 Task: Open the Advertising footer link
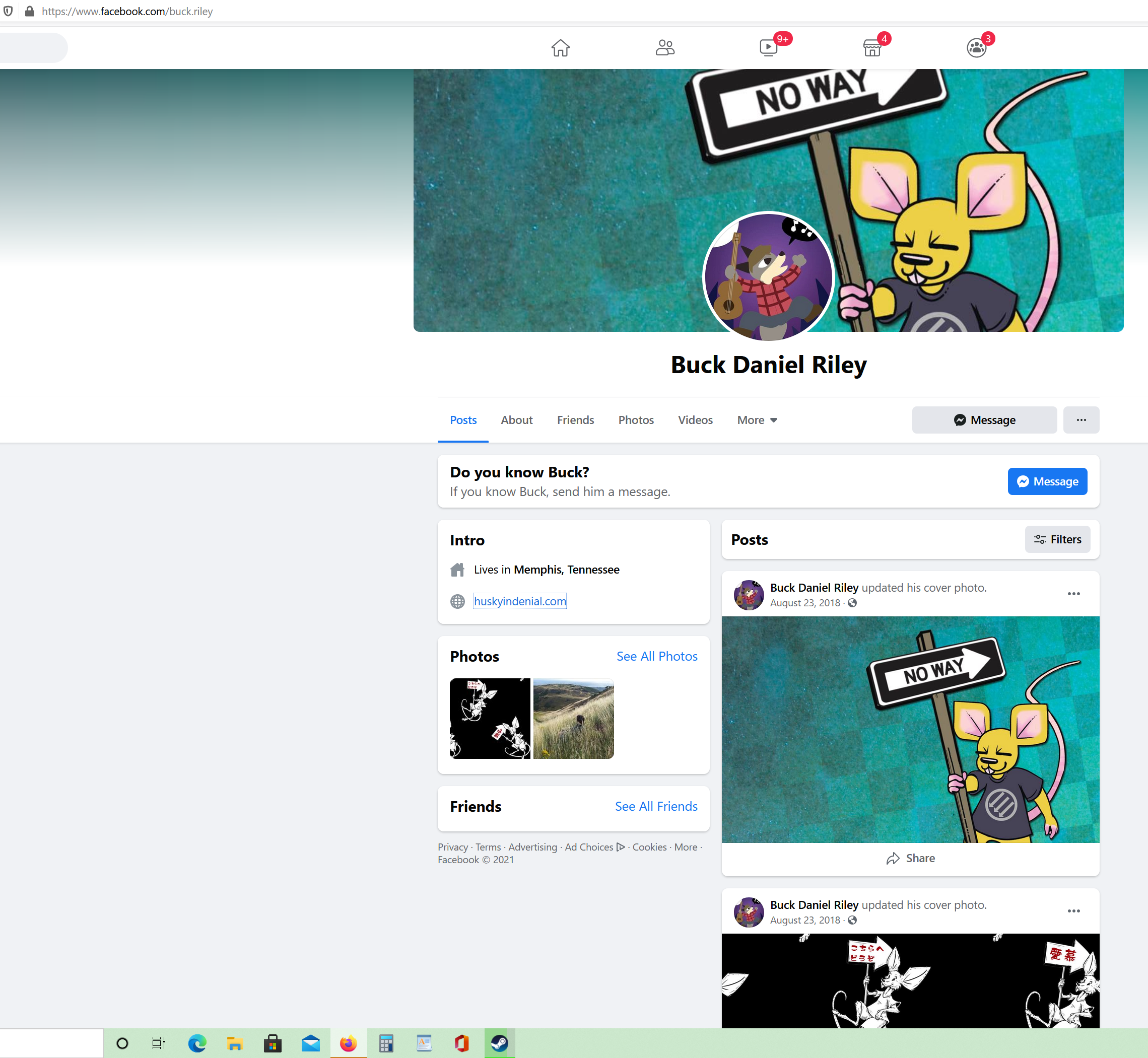532,847
